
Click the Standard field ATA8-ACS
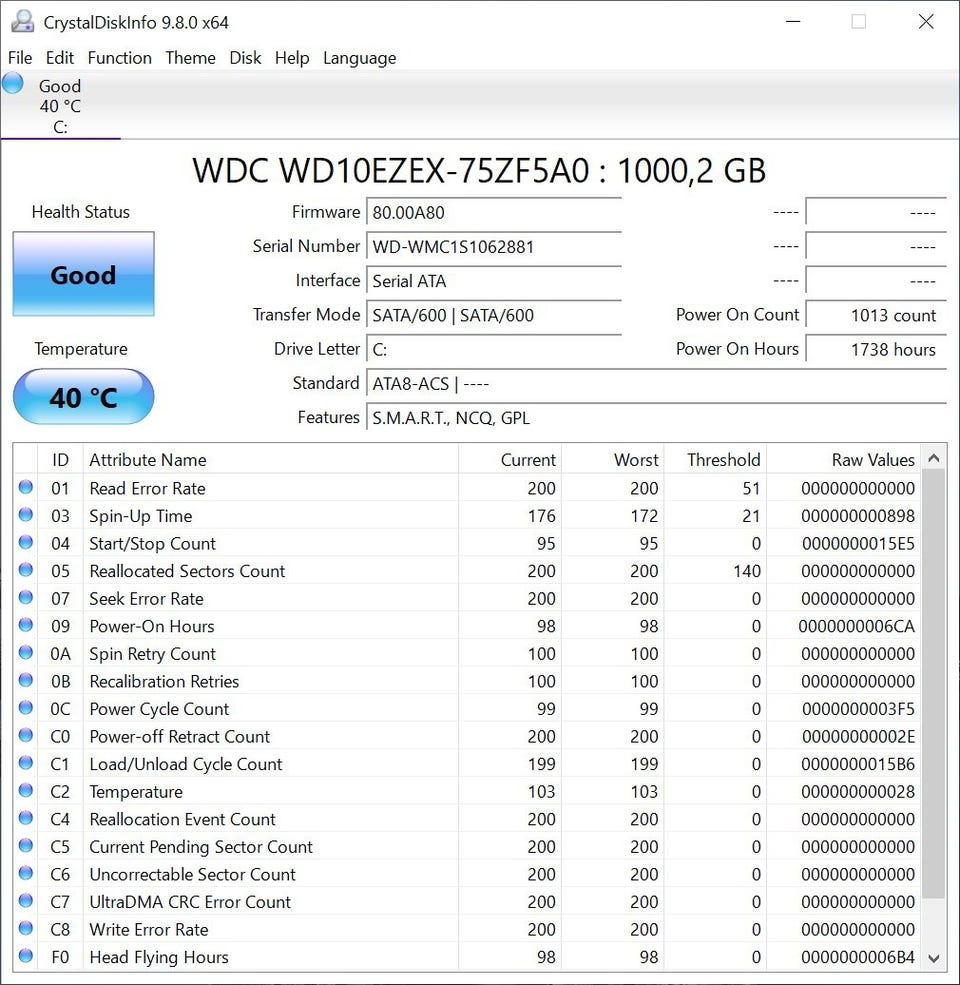[x=657, y=383]
